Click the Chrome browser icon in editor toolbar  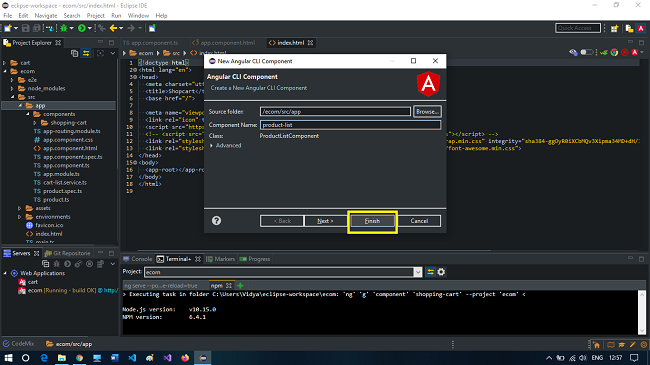tap(614, 52)
